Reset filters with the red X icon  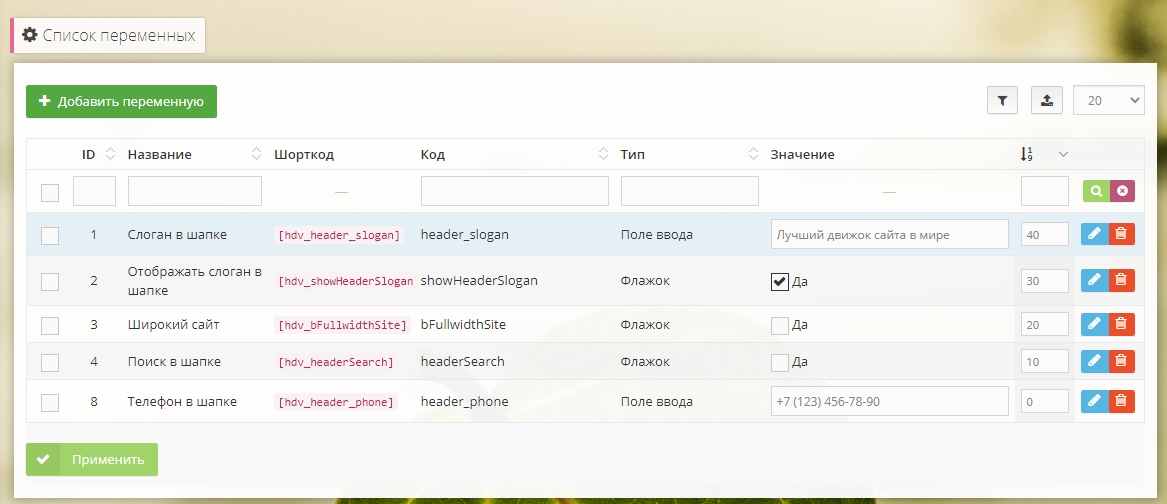[x=1122, y=191]
